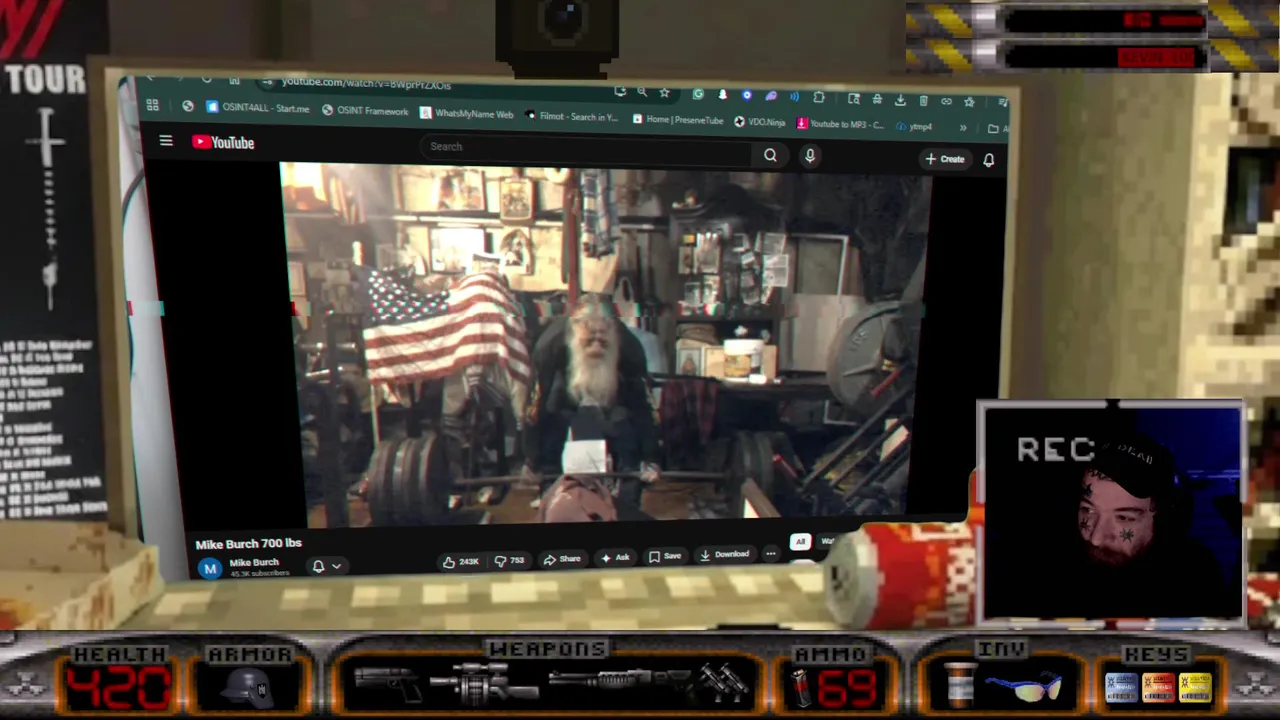Screen dimensions: 1280x720
Task: Dislike the video with thumbs down
Action: pos(509,560)
